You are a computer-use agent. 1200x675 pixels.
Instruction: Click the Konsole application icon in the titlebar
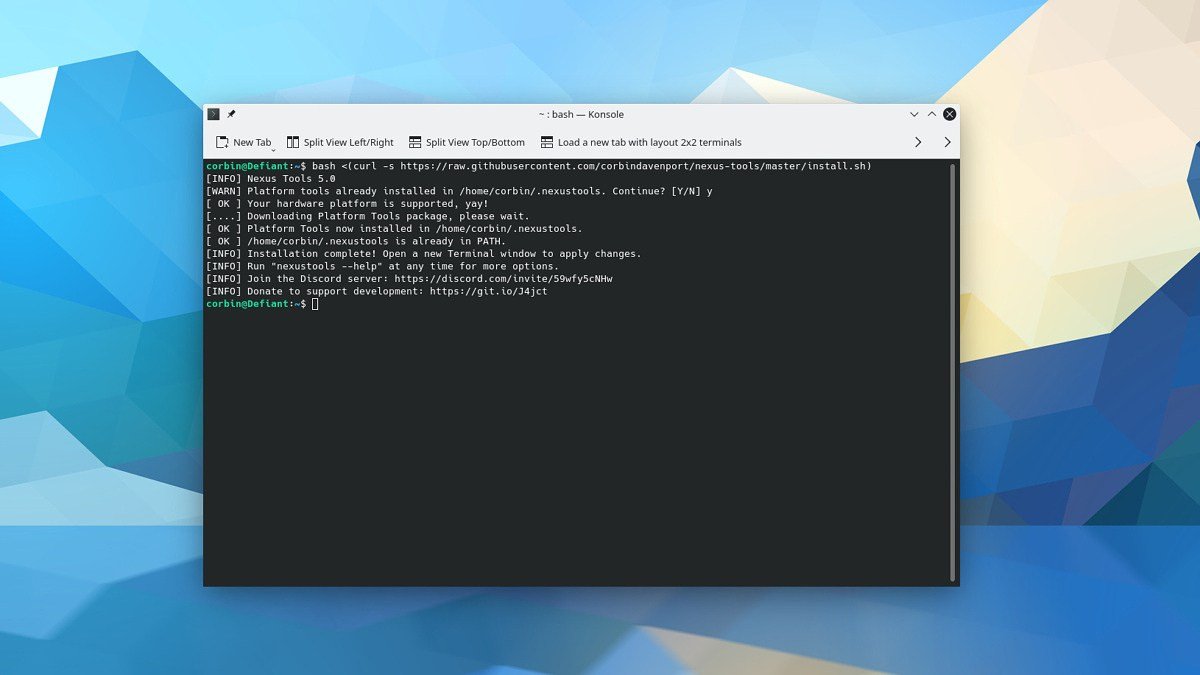pyautogui.click(x=213, y=114)
